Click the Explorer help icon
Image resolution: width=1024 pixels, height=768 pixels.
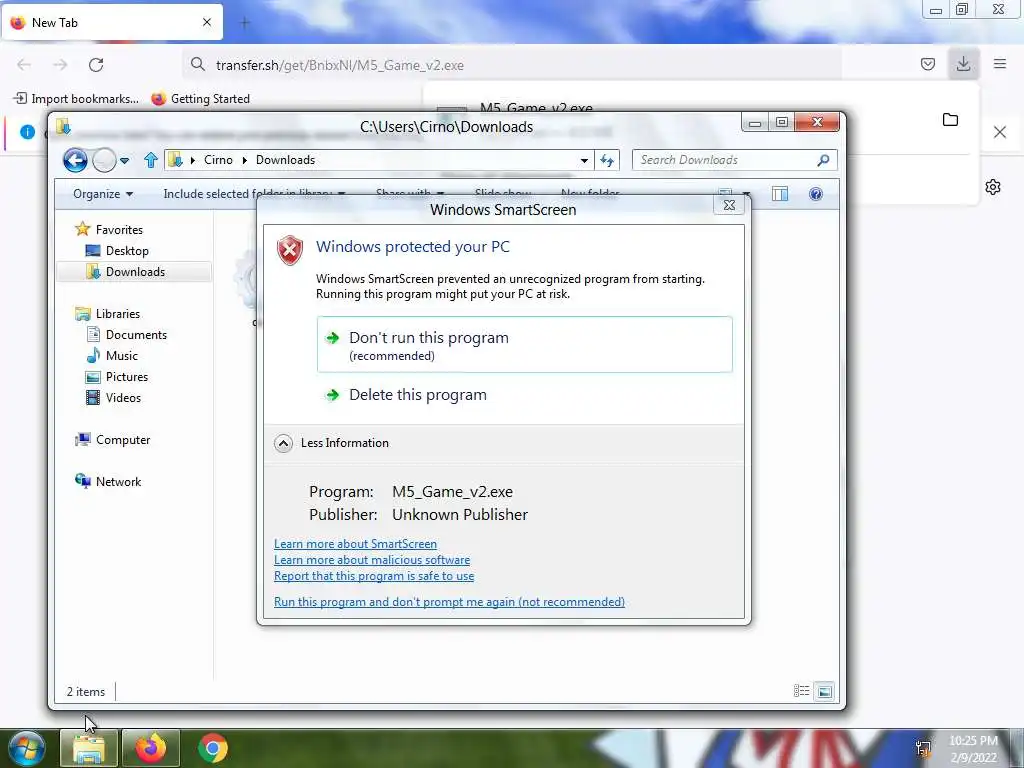pos(816,194)
